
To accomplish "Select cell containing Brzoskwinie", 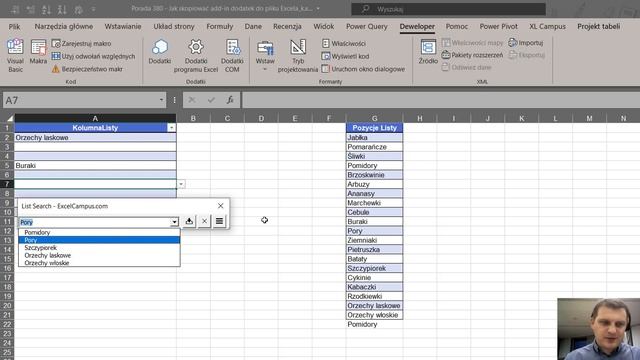I will click(374, 175).
